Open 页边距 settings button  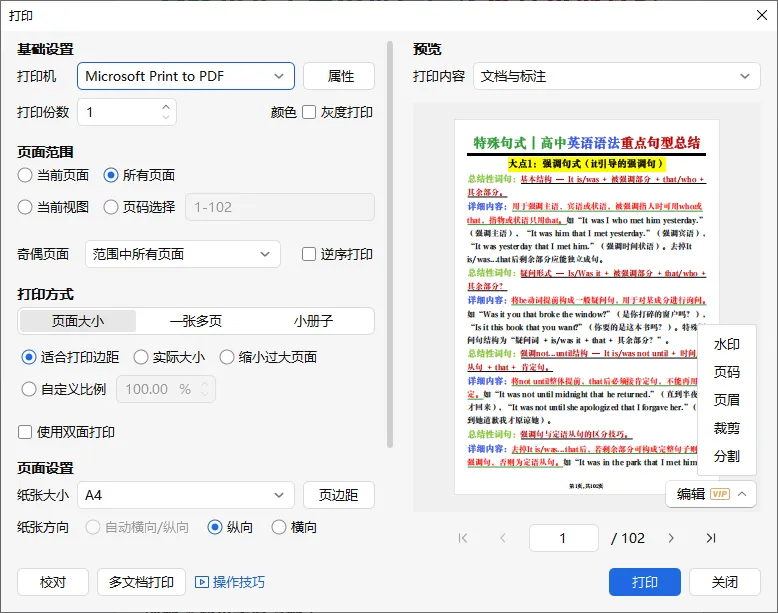point(339,495)
